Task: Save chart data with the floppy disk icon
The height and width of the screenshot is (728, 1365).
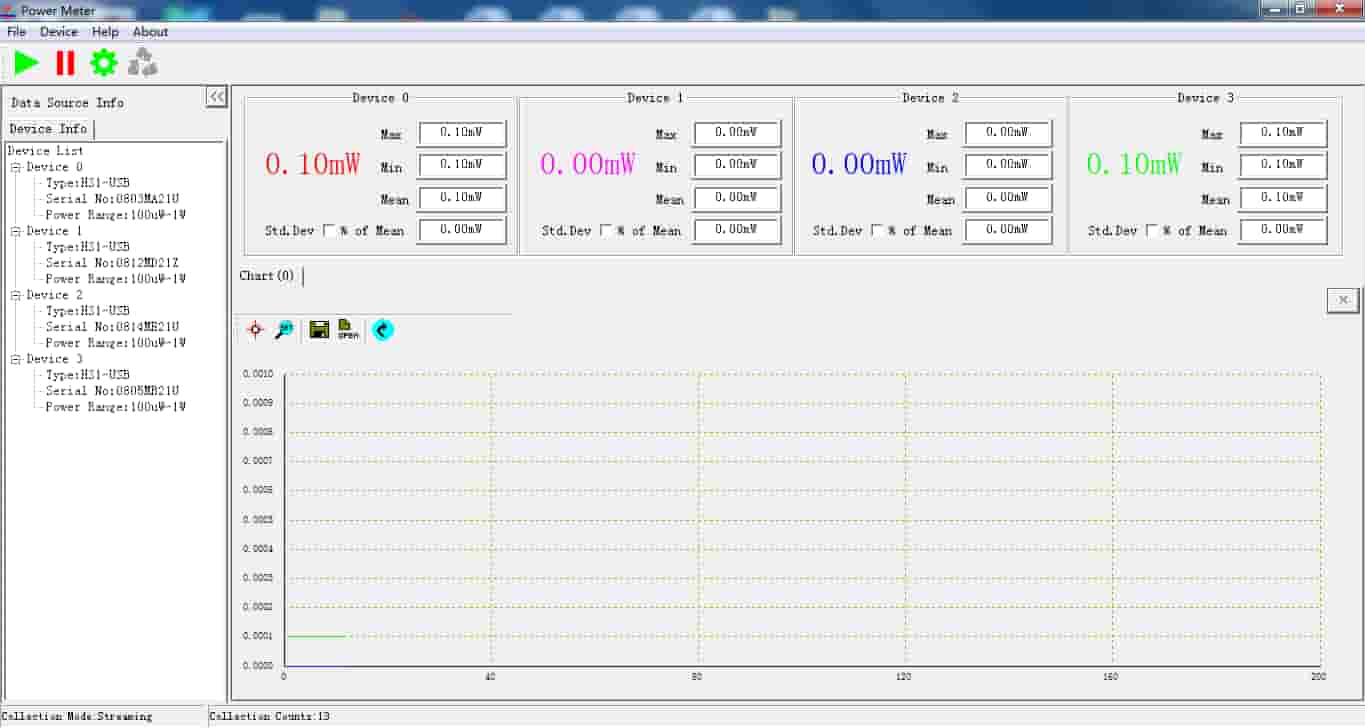Action: 319,329
